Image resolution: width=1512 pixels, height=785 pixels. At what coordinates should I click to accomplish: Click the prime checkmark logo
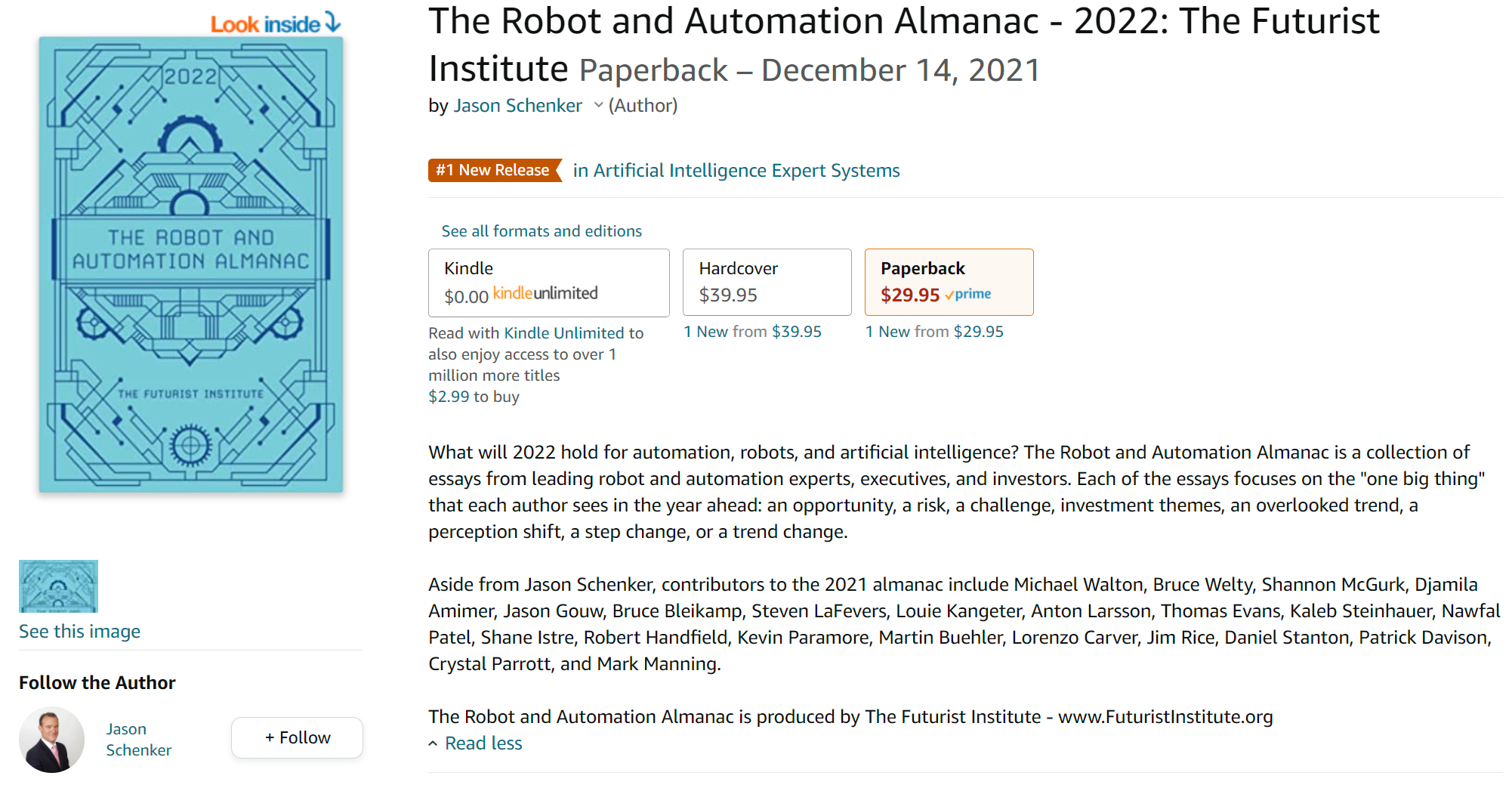968,294
